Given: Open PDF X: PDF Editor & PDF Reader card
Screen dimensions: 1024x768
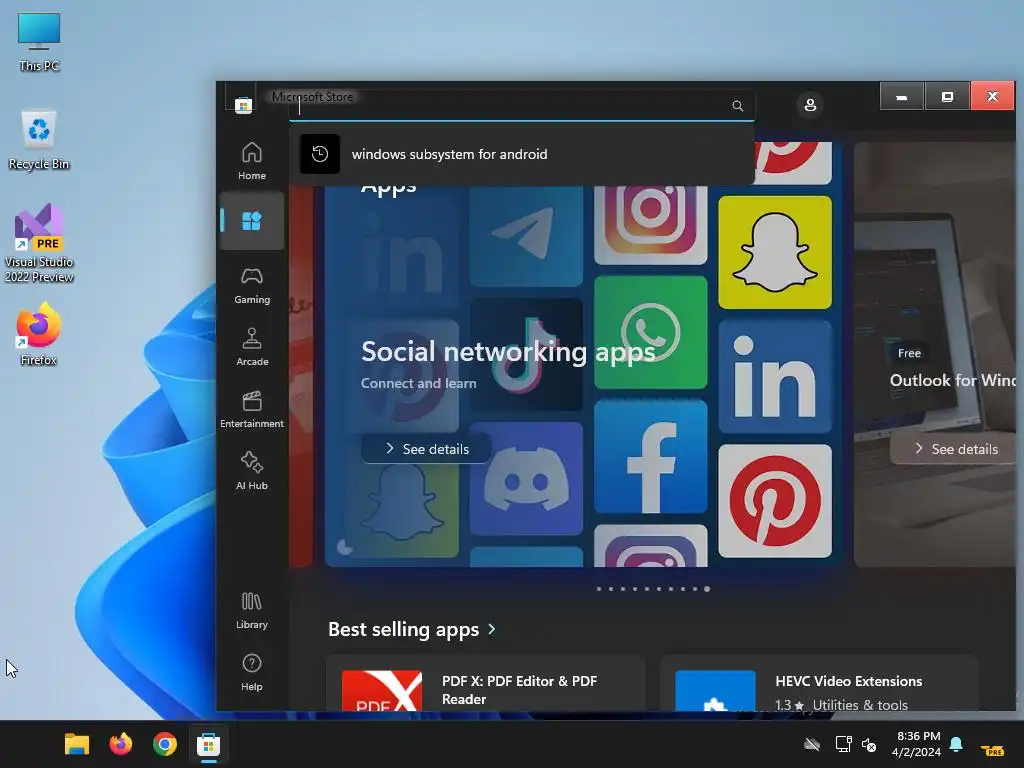Looking at the screenshot, I should 485,683.
